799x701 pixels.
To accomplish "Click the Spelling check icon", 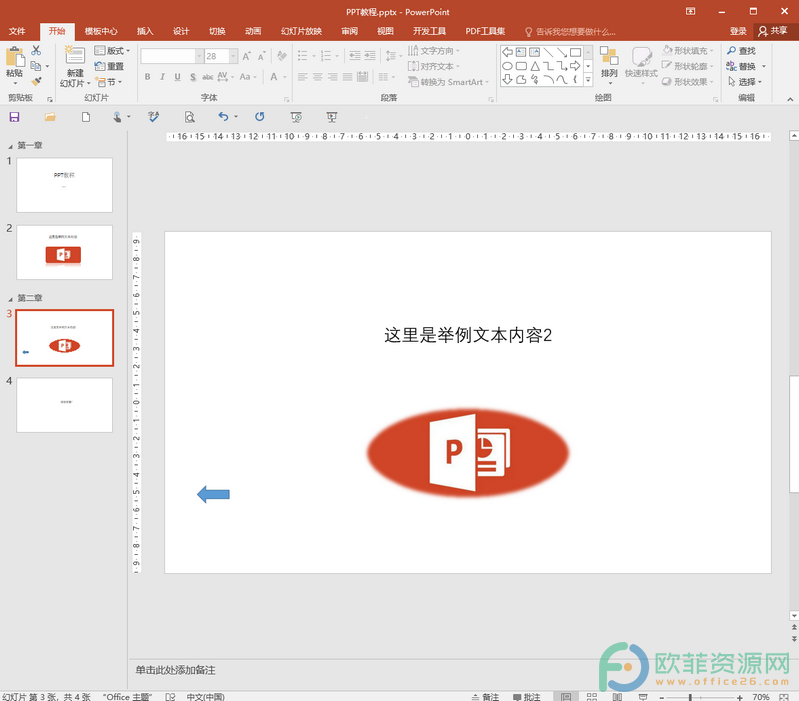I will [153, 117].
